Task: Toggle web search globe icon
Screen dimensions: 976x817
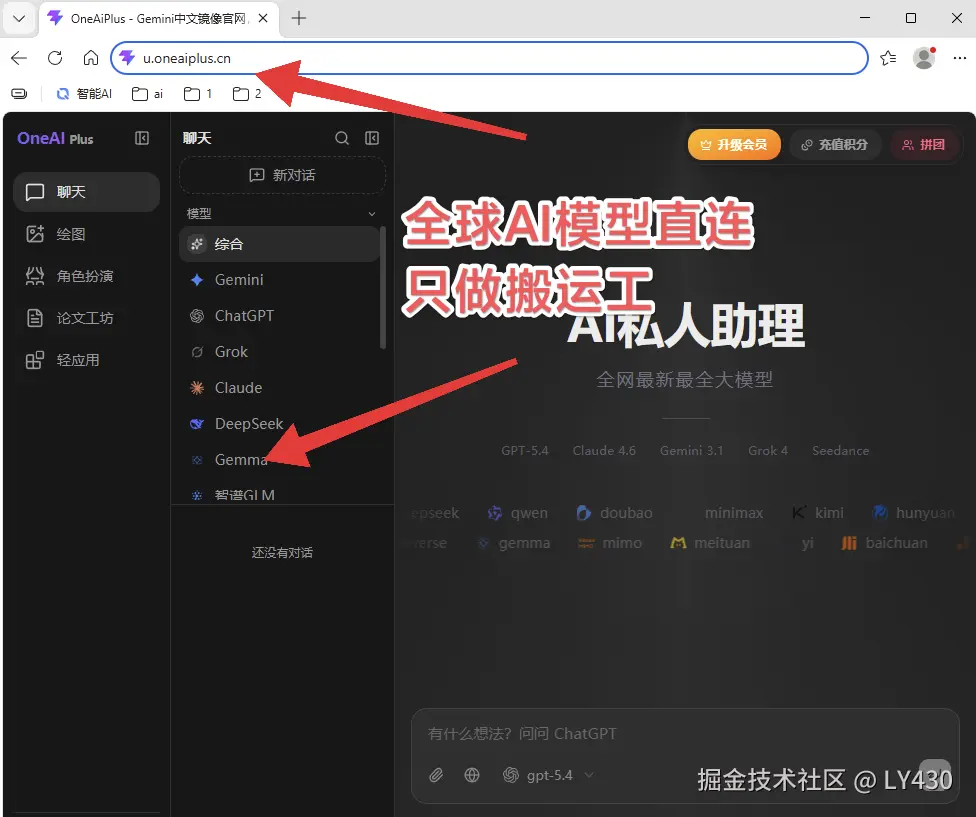Action: [472, 775]
